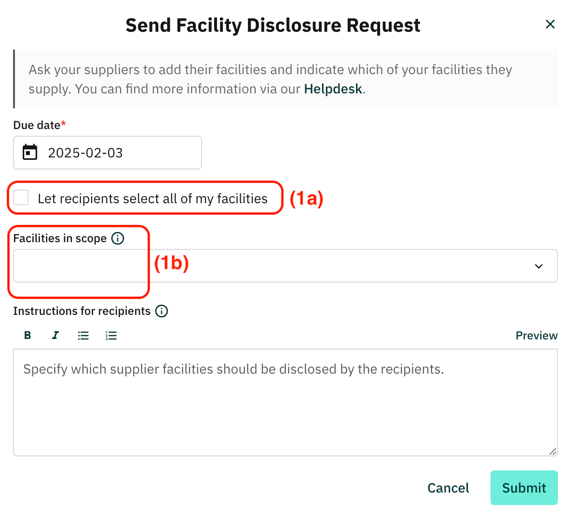Toggle italic formatting in instructions editor

[x=55, y=335]
